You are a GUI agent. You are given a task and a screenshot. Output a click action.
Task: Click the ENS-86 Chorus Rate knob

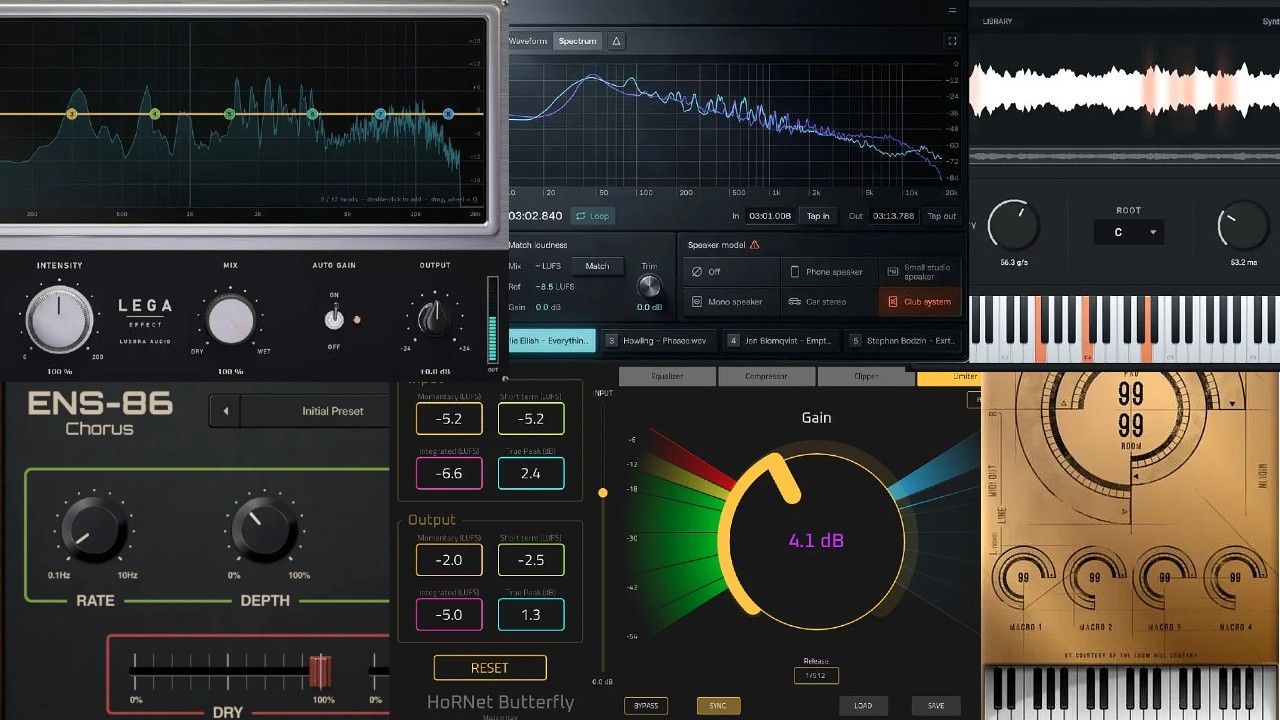pos(93,530)
